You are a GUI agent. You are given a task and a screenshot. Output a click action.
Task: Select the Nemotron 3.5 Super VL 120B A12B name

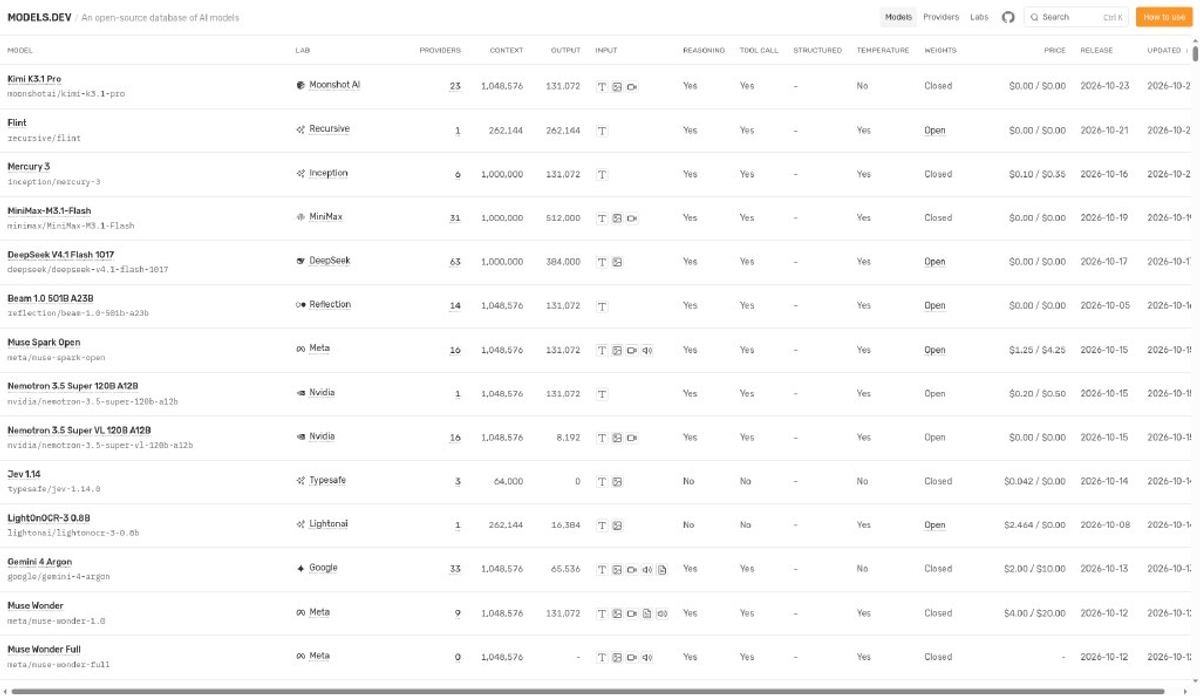[x=79, y=430]
